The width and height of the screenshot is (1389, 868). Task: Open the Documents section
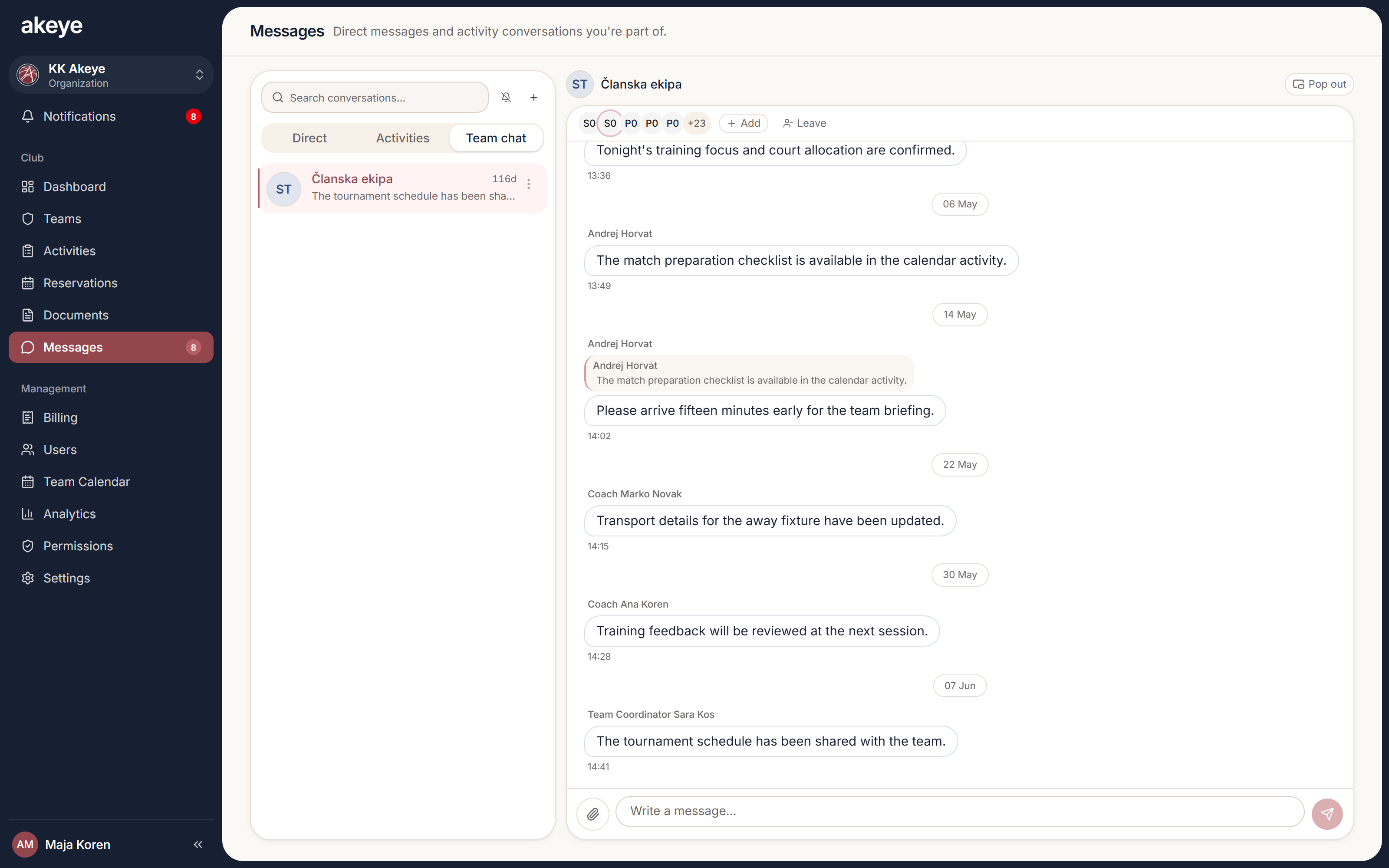click(x=111, y=315)
